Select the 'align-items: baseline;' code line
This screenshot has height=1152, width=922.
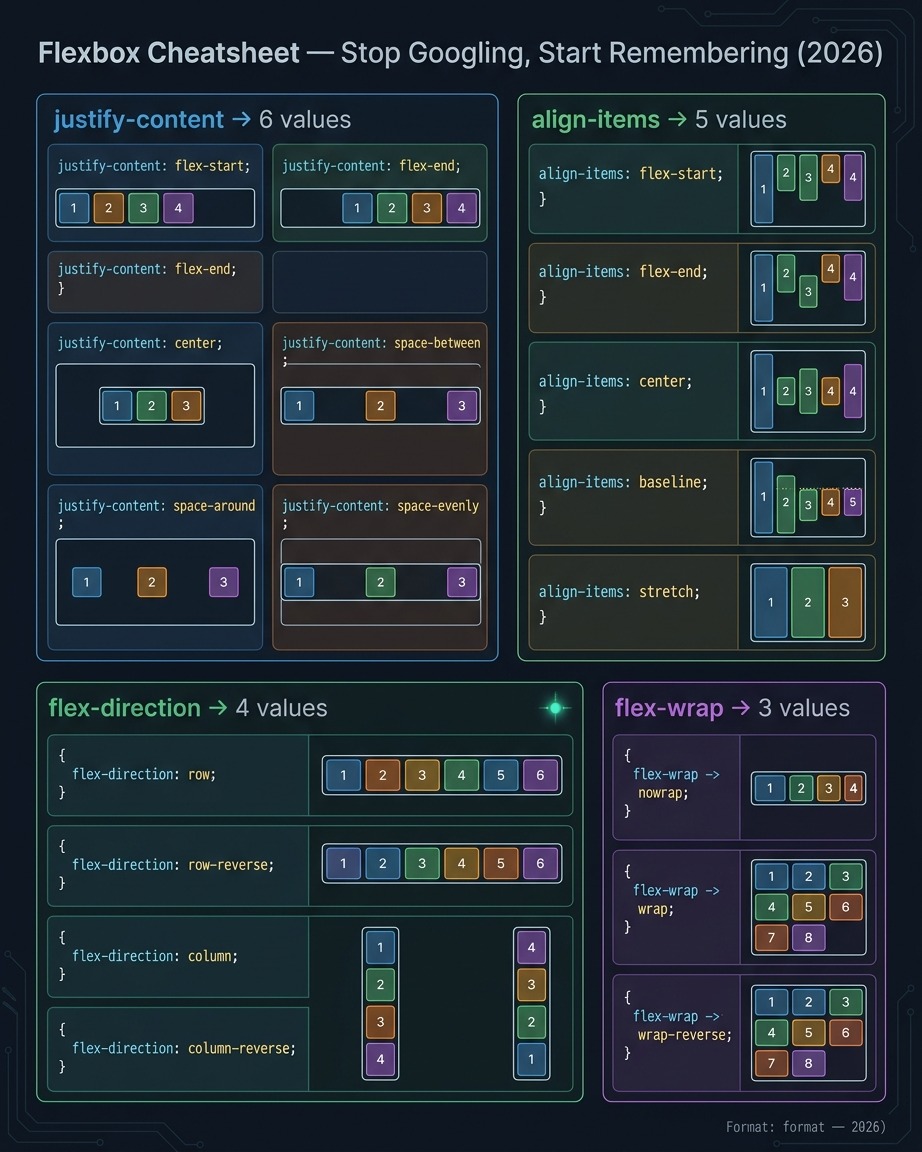click(623, 482)
